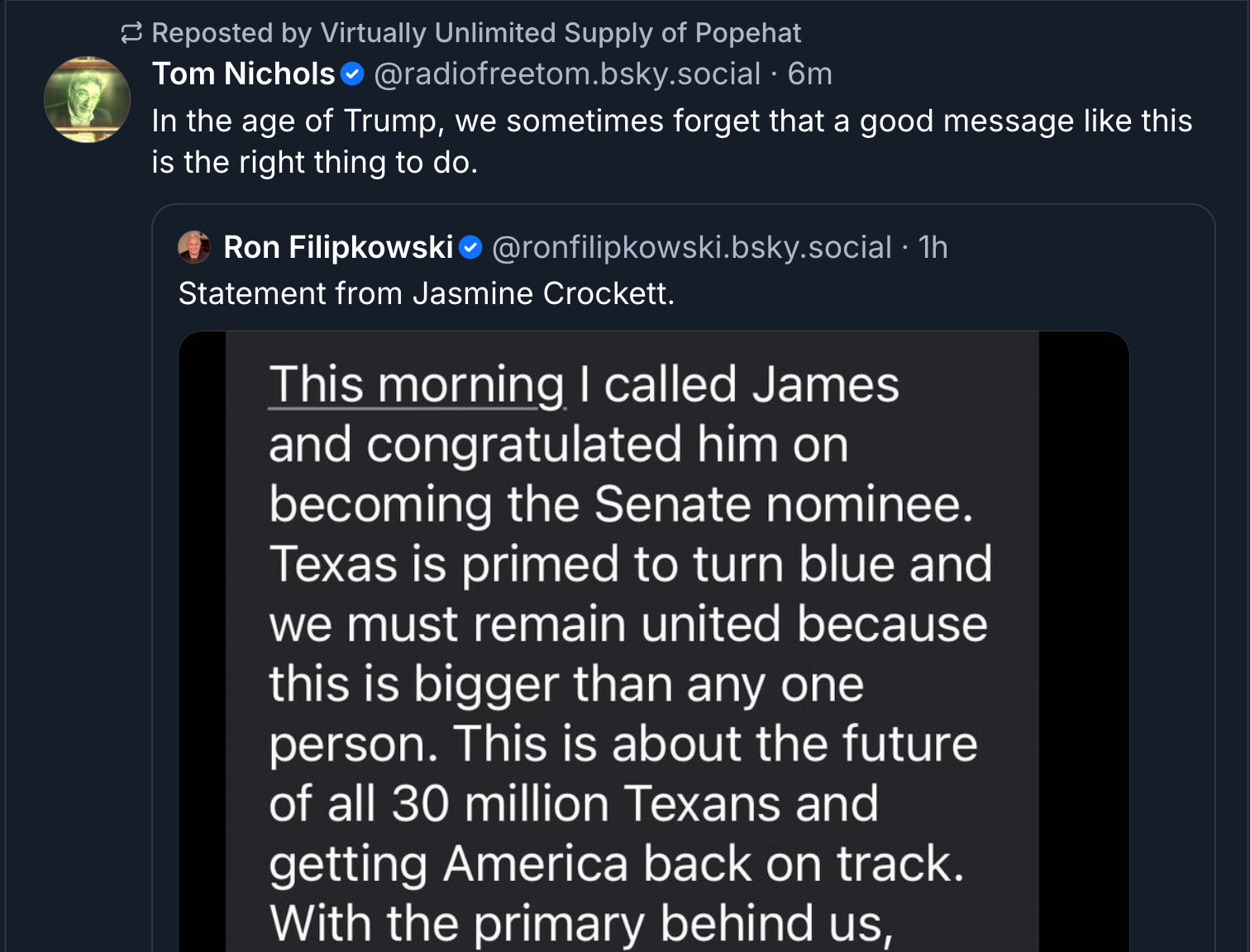This screenshot has width=1250, height=952.
Task: Click the "Reposted by" label text
Action: 231,33
